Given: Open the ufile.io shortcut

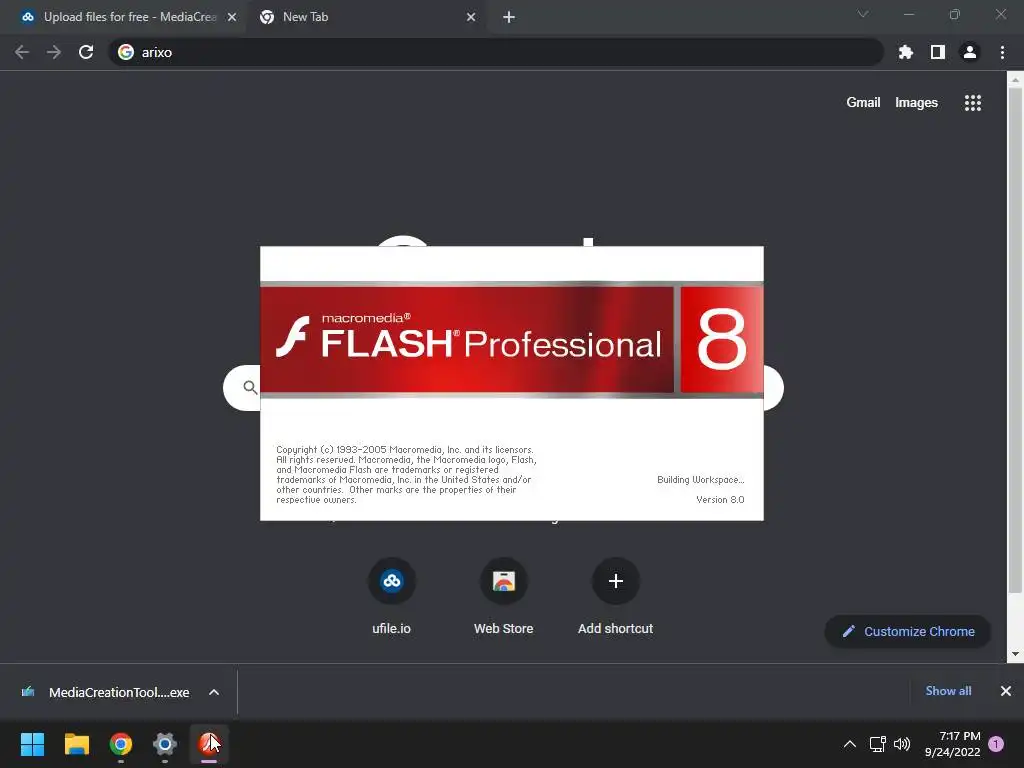Looking at the screenshot, I should click(392, 596).
